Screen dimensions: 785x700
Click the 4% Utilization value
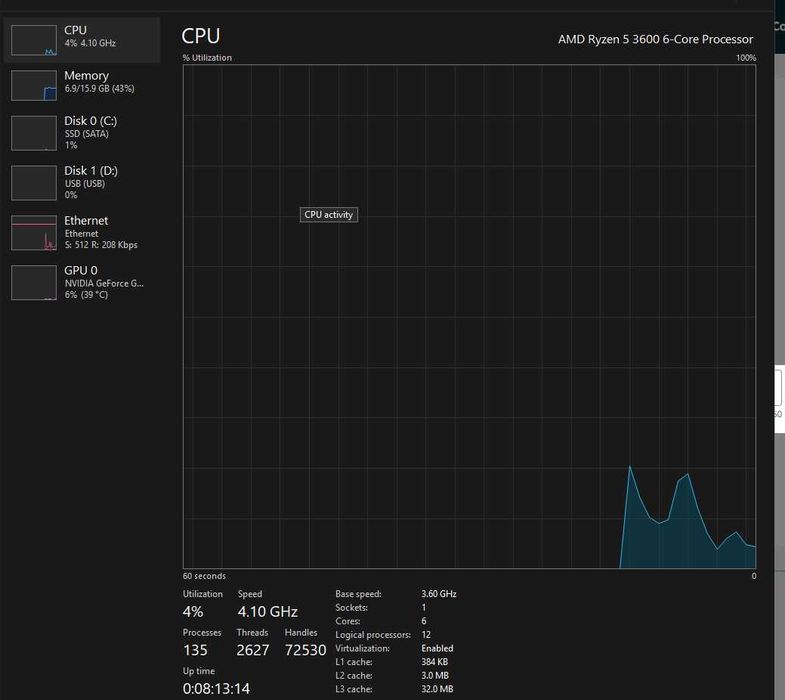coord(193,611)
